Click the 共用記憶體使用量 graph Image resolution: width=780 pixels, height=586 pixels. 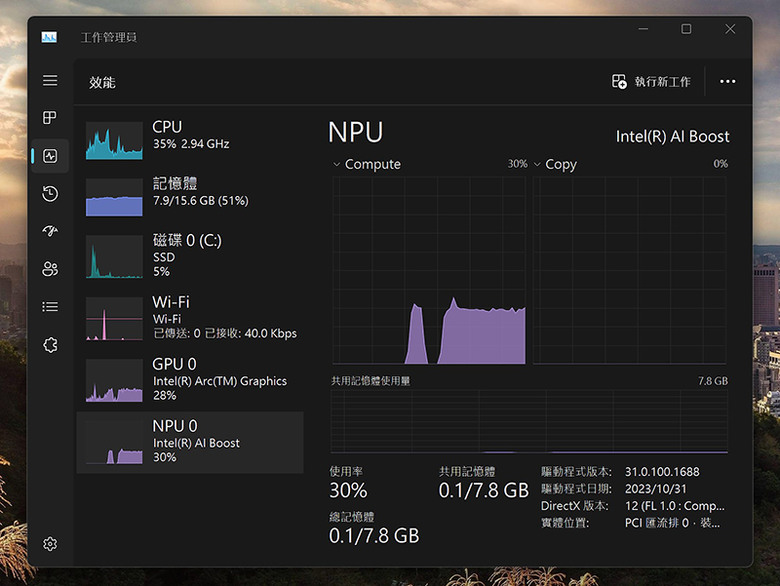[529, 421]
